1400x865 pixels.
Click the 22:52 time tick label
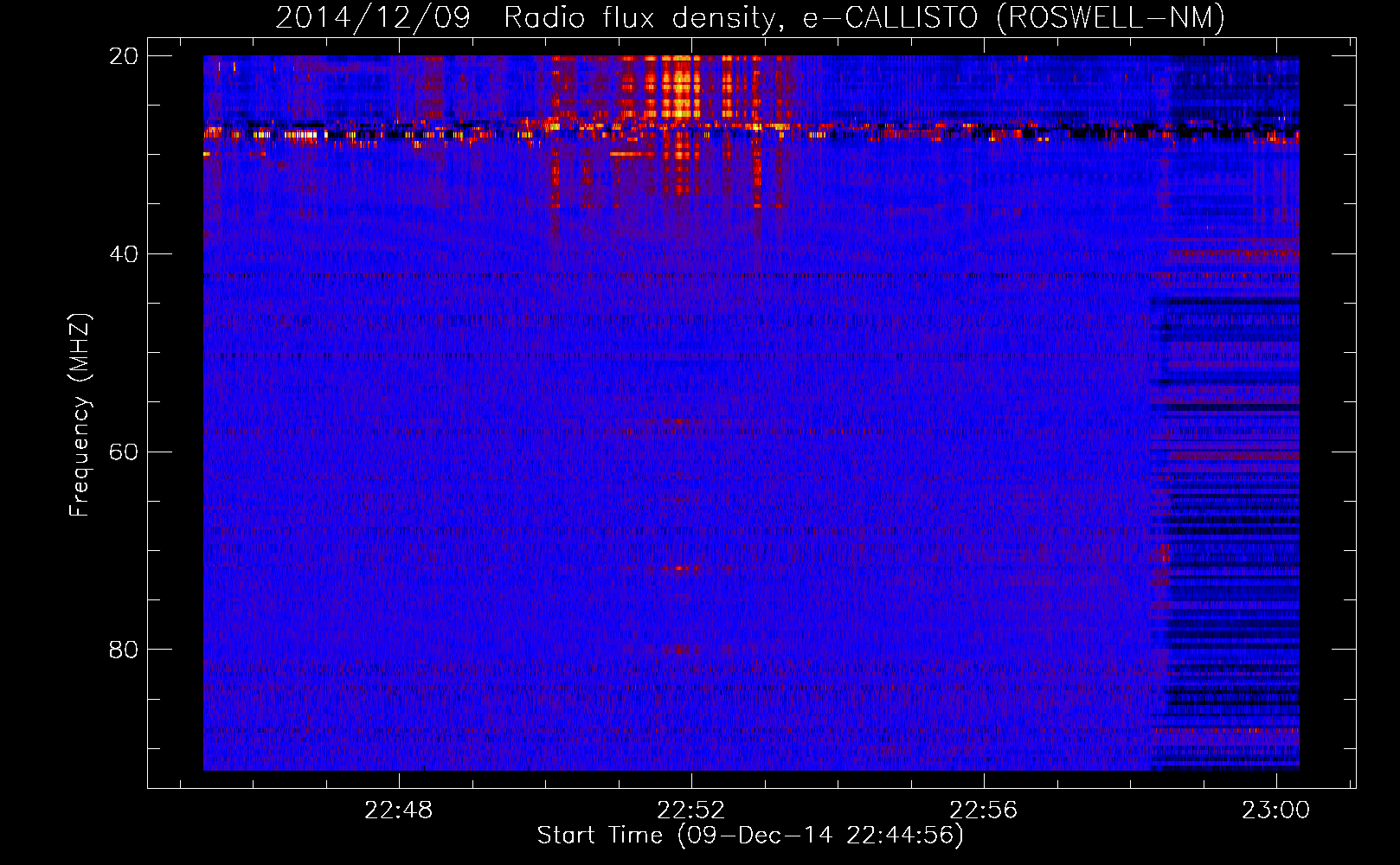tap(691, 811)
